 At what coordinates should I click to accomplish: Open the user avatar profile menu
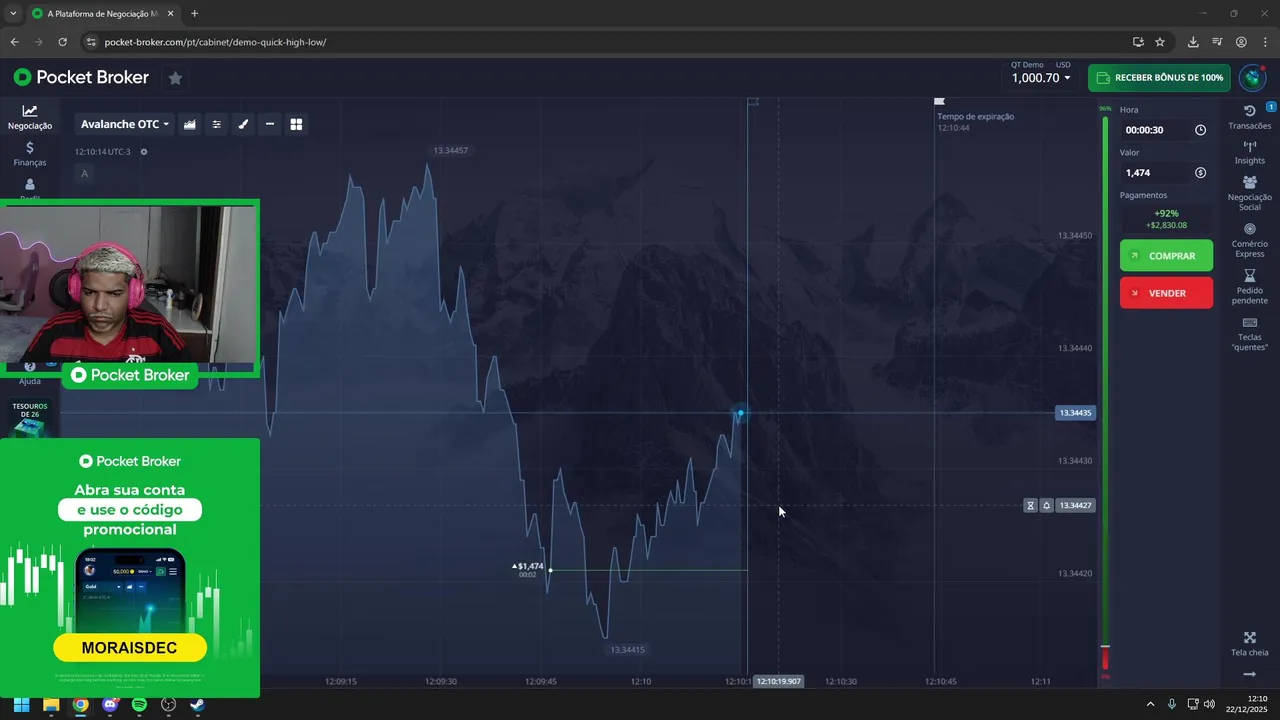1252,78
